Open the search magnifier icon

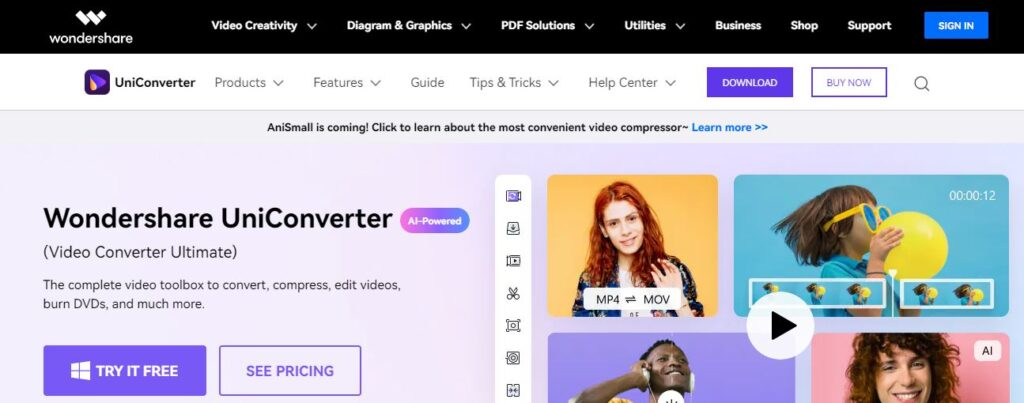pyautogui.click(x=921, y=83)
